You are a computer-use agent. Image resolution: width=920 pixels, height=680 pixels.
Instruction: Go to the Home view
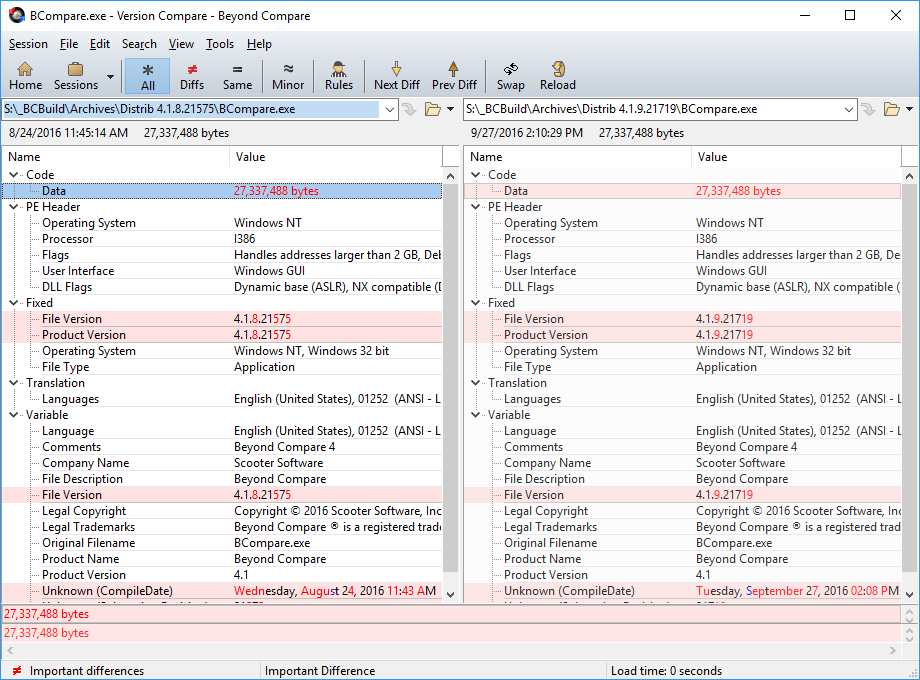[25, 76]
